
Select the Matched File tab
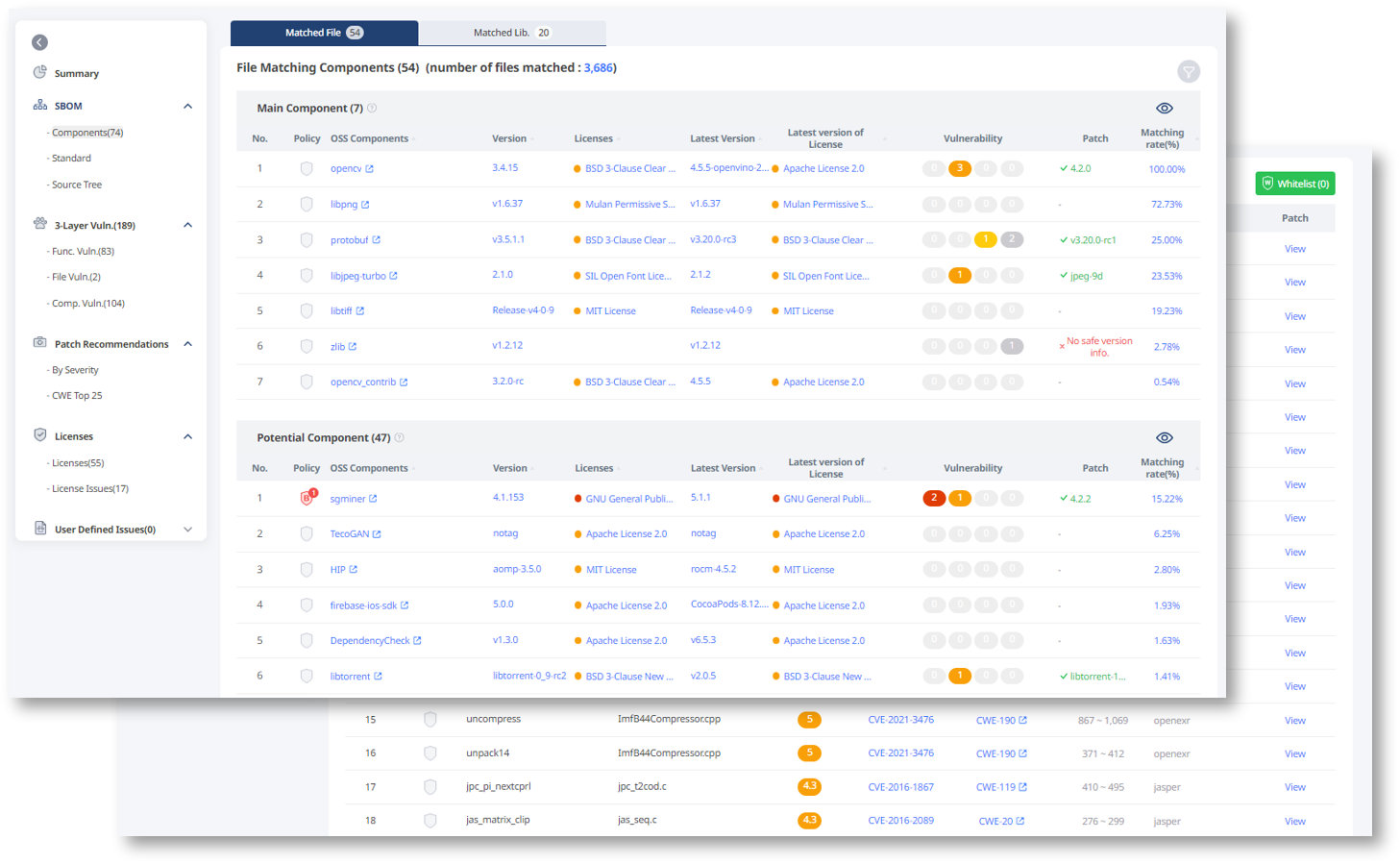(323, 32)
